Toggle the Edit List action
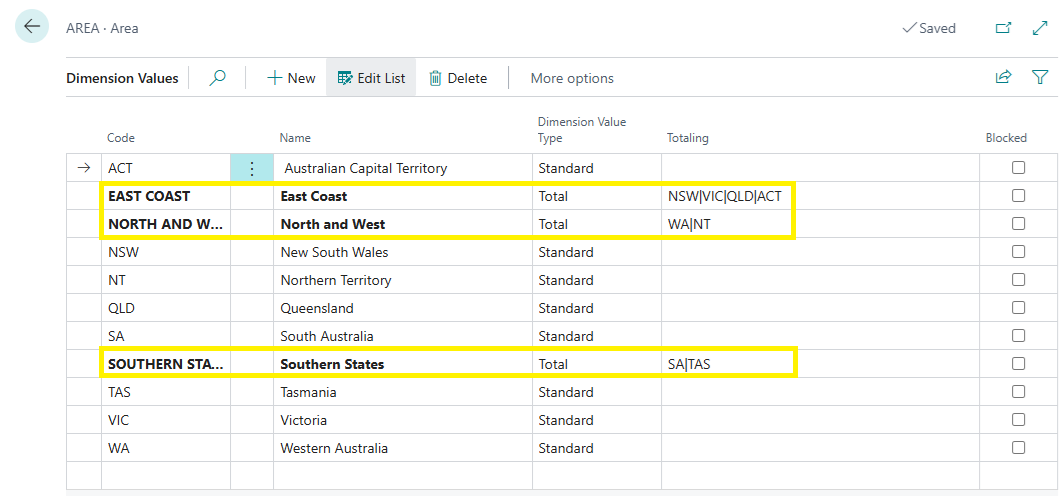1064x496 pixels. [x=371, y=78]
